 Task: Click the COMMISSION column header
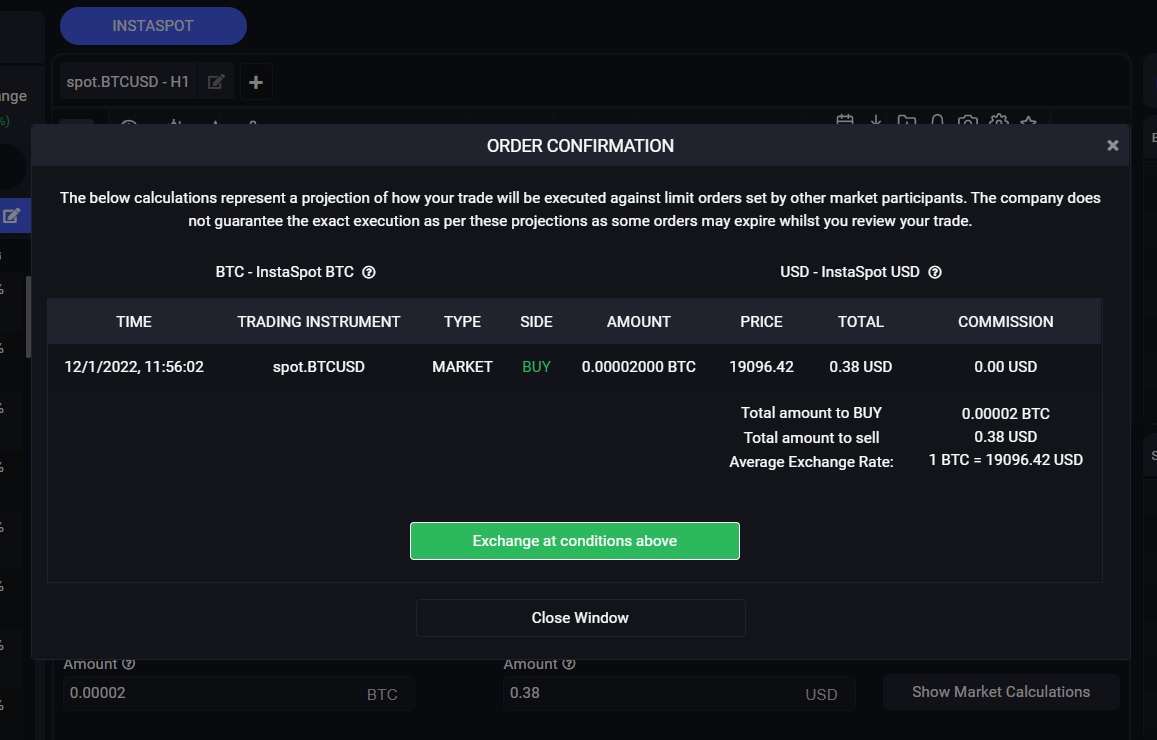(1006, 322)
